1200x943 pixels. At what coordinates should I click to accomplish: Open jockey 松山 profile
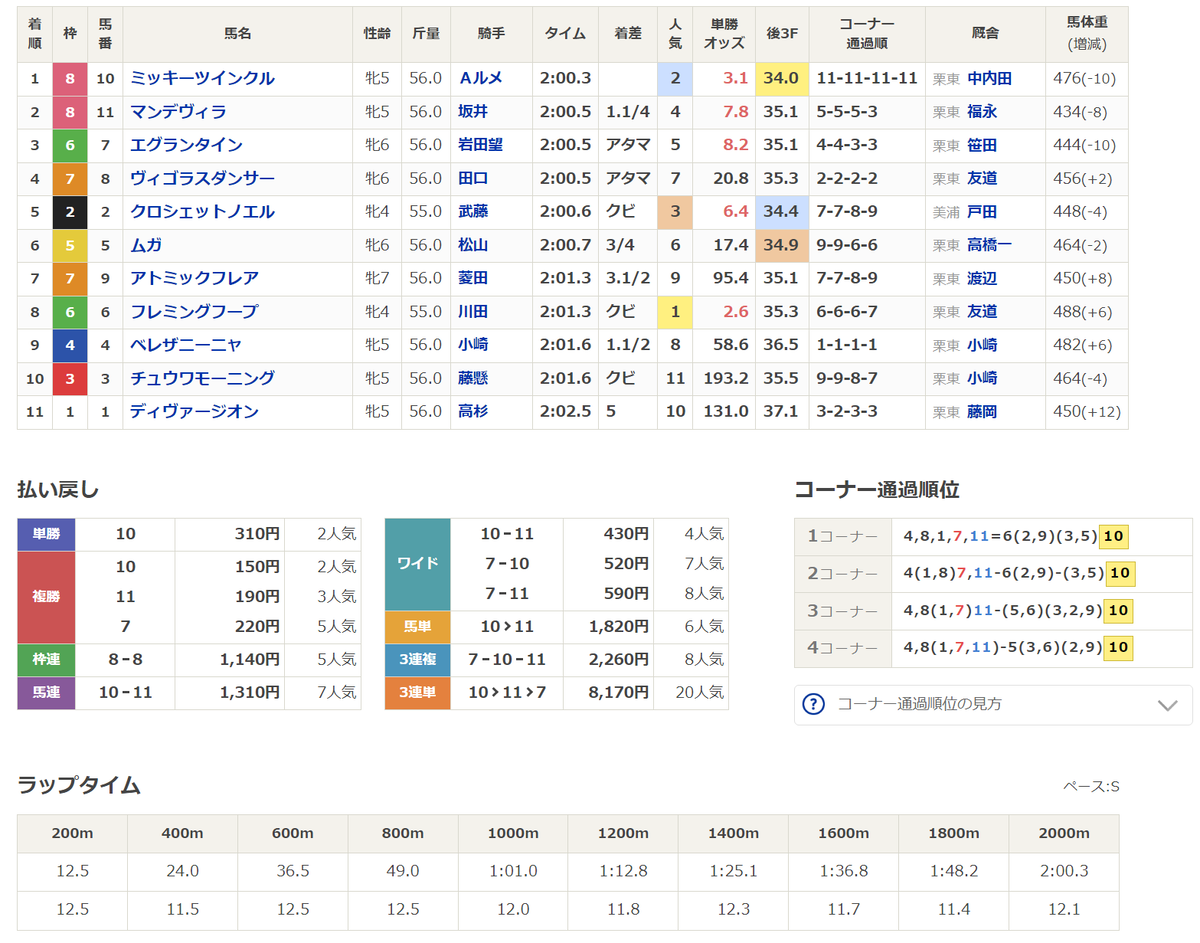473,245
